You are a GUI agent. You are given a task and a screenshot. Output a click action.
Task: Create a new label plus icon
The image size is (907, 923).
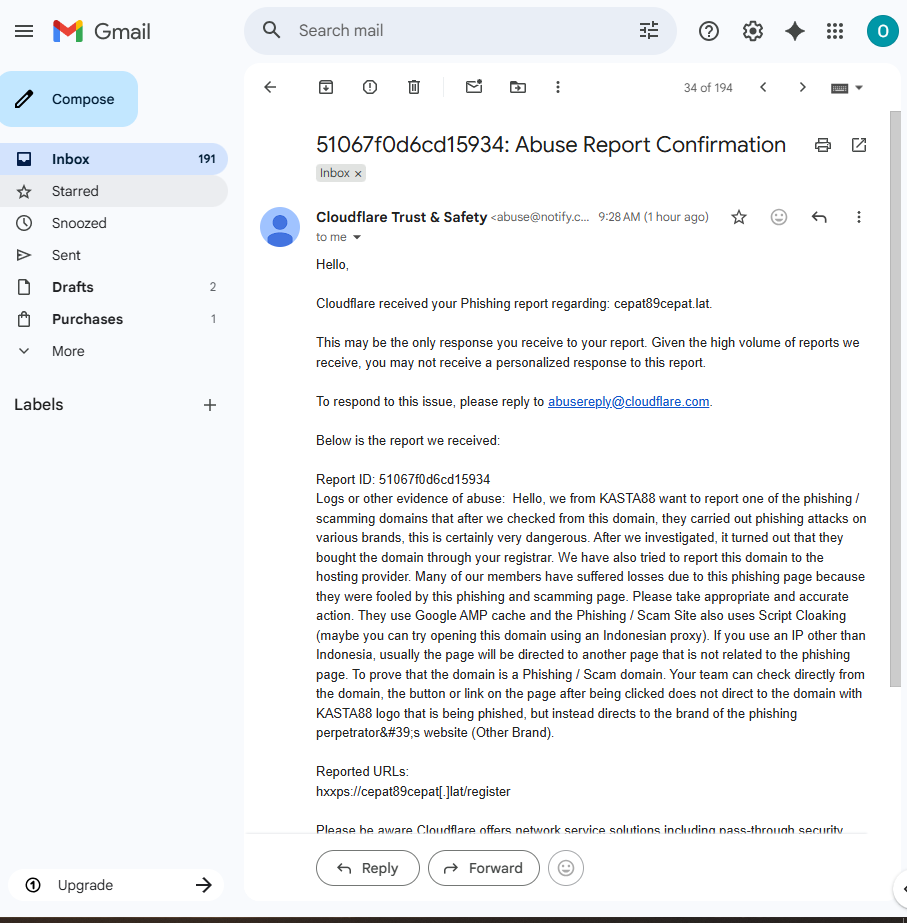tap(210, 405)
